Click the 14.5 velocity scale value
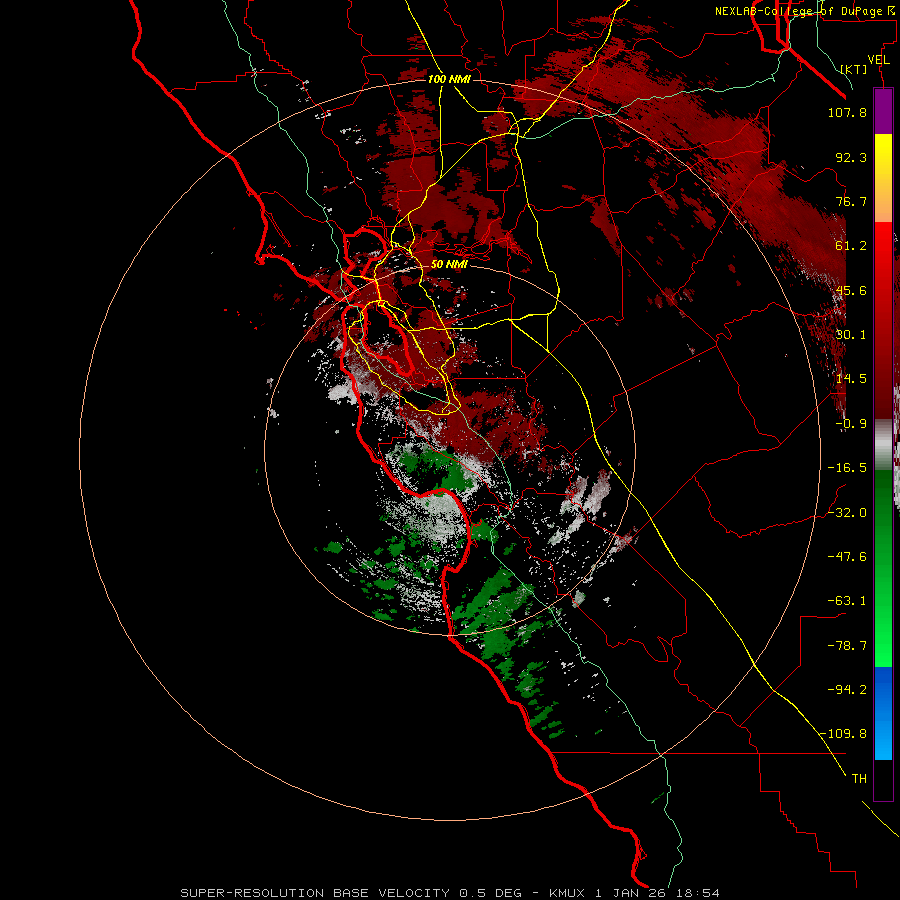900x900 pixels. click(851, 379)
